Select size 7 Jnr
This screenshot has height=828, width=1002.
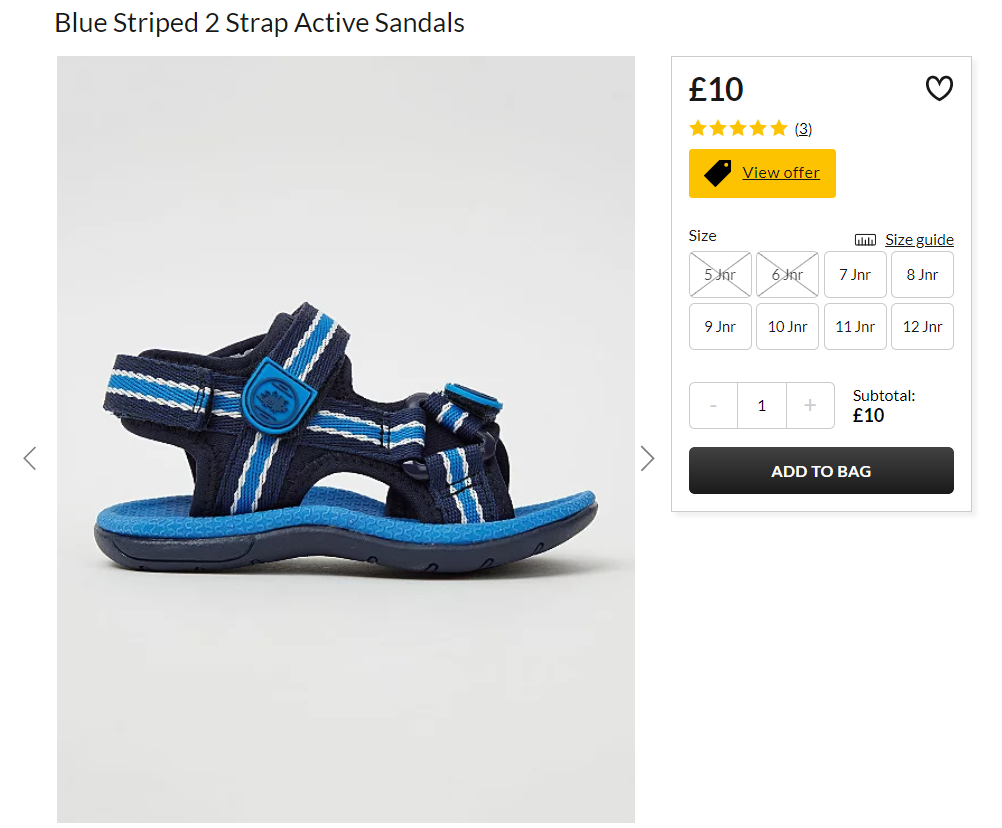[855, 275]
